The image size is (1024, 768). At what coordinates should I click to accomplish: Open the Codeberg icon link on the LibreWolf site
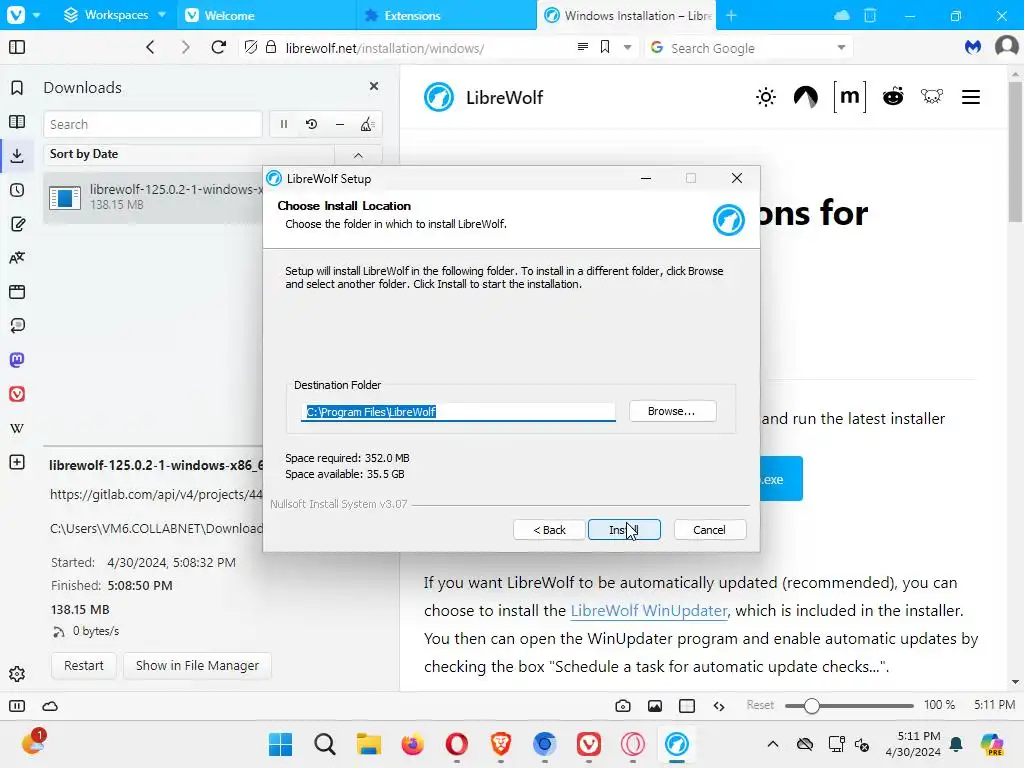point(806,97)
